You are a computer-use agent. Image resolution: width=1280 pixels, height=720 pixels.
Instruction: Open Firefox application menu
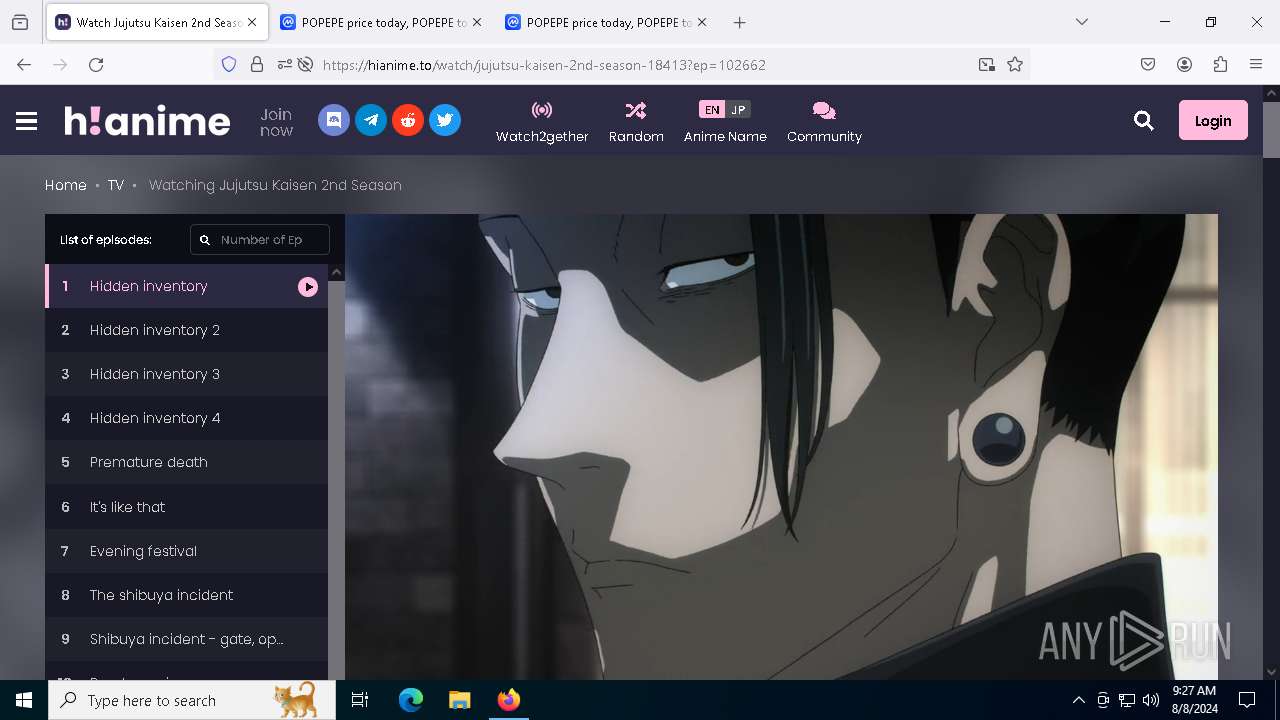click(x=1256, y=64)
